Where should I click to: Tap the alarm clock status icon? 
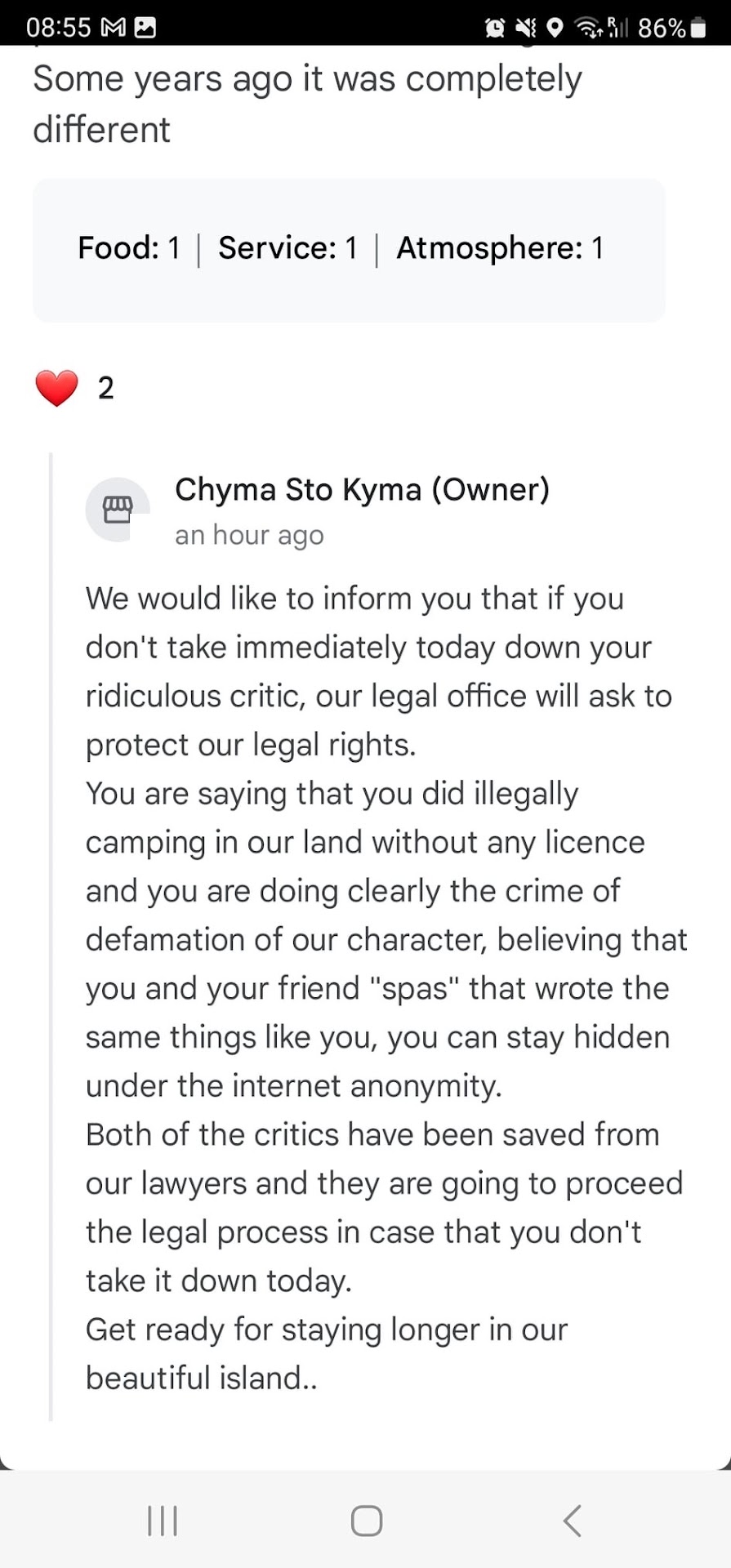point(495,29)
